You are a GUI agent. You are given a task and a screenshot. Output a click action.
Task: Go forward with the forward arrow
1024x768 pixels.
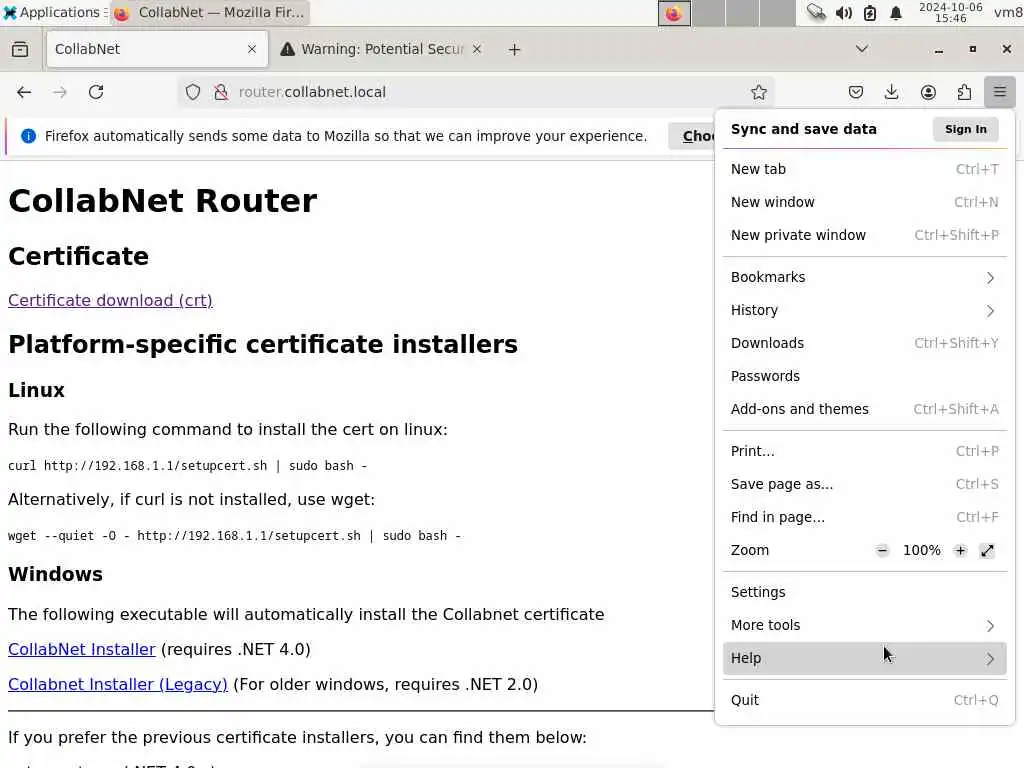click(x=59, y=92)
